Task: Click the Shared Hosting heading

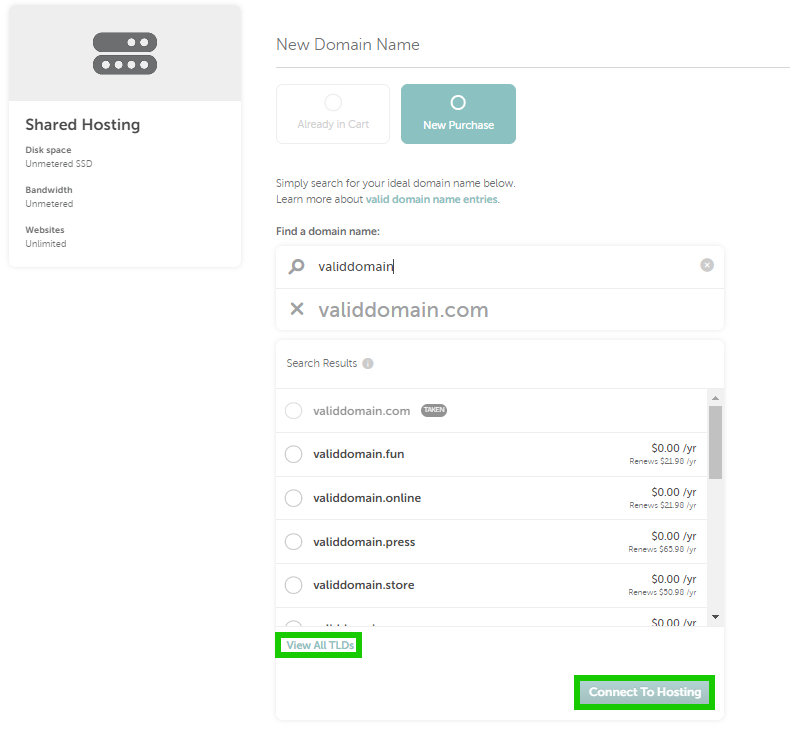Action: [x=83, y=124]
